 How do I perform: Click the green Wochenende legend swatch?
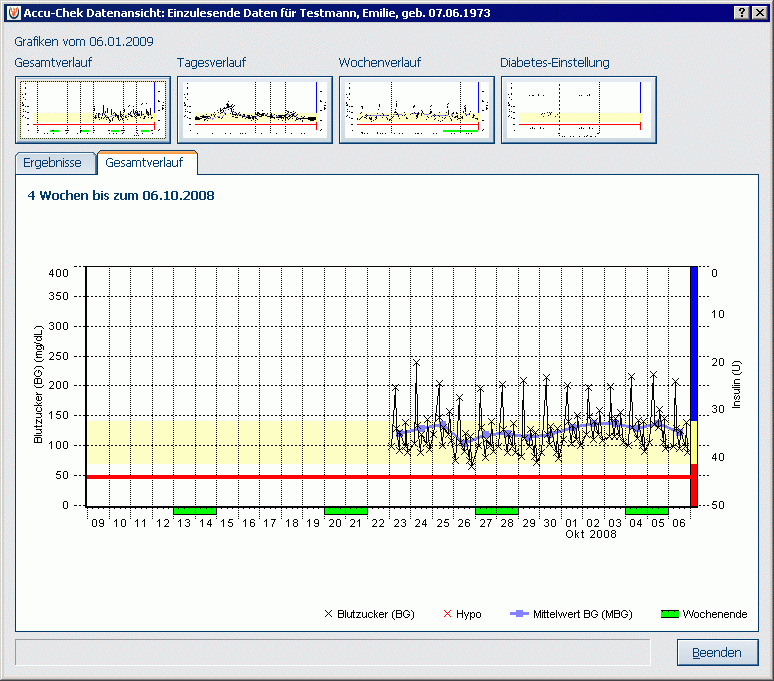coord(670,614)
